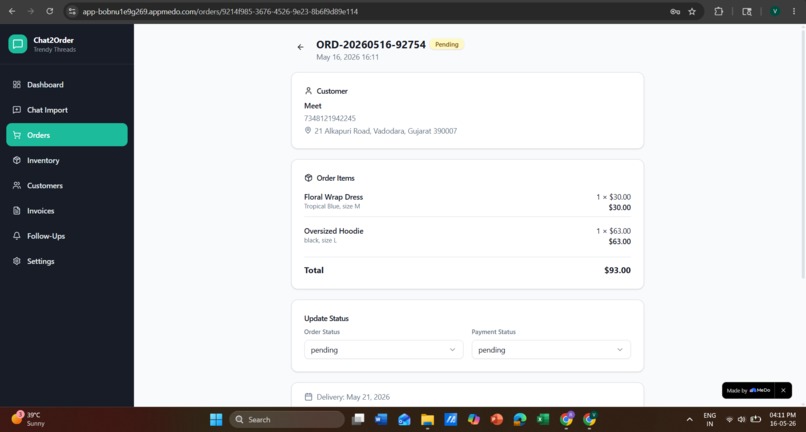Go to Inventory page
This screenshot has height=432, width=806.
[x=67, y=160]
